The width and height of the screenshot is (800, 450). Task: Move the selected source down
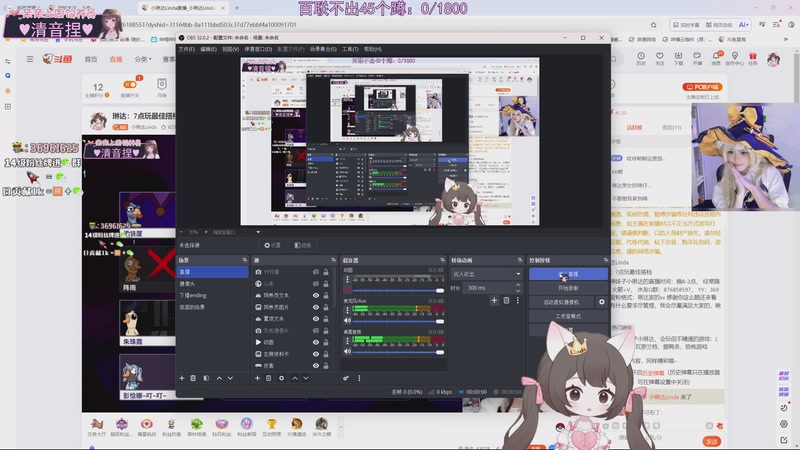(x=306, y=378)
